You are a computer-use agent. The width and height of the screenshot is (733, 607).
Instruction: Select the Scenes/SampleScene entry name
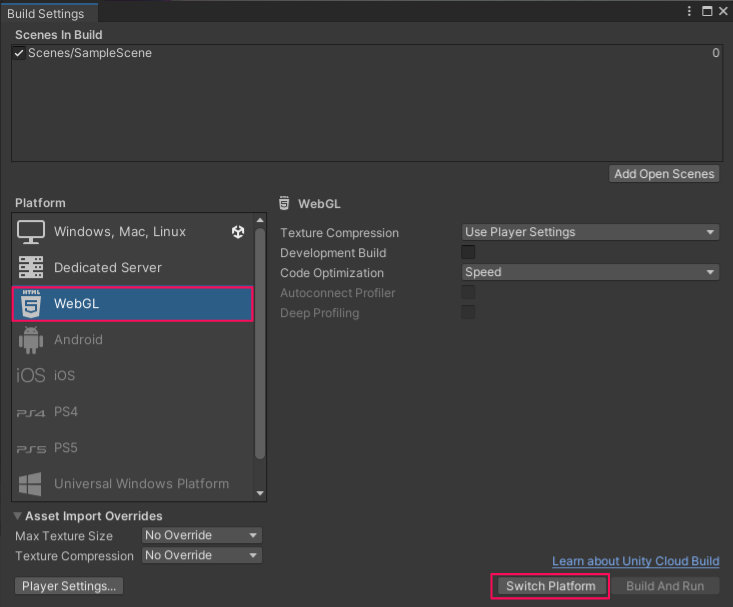(x=90, y=53)
